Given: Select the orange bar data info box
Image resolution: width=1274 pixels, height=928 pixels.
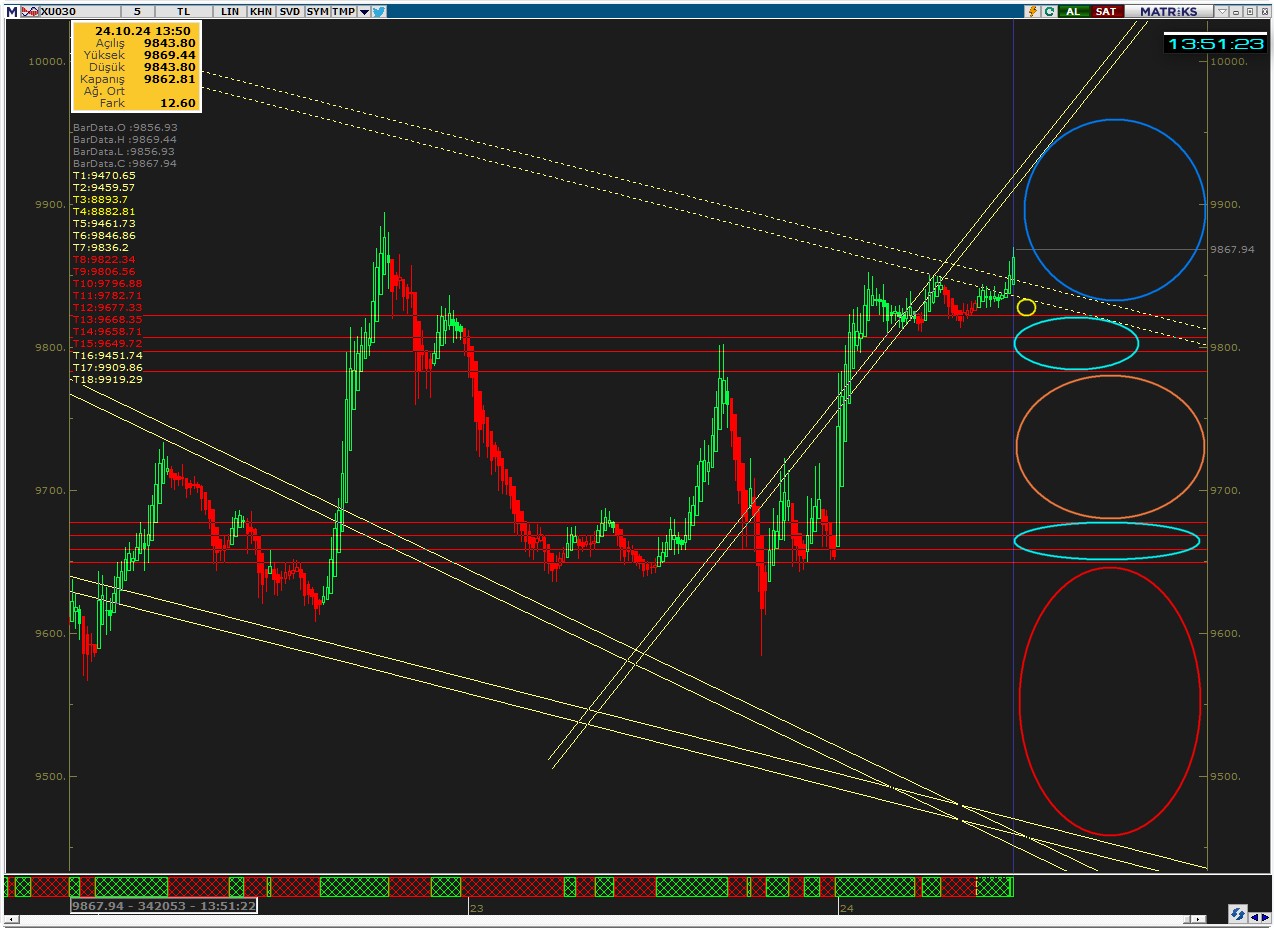Looking at the screenshot, I should [x=137, y=67].
